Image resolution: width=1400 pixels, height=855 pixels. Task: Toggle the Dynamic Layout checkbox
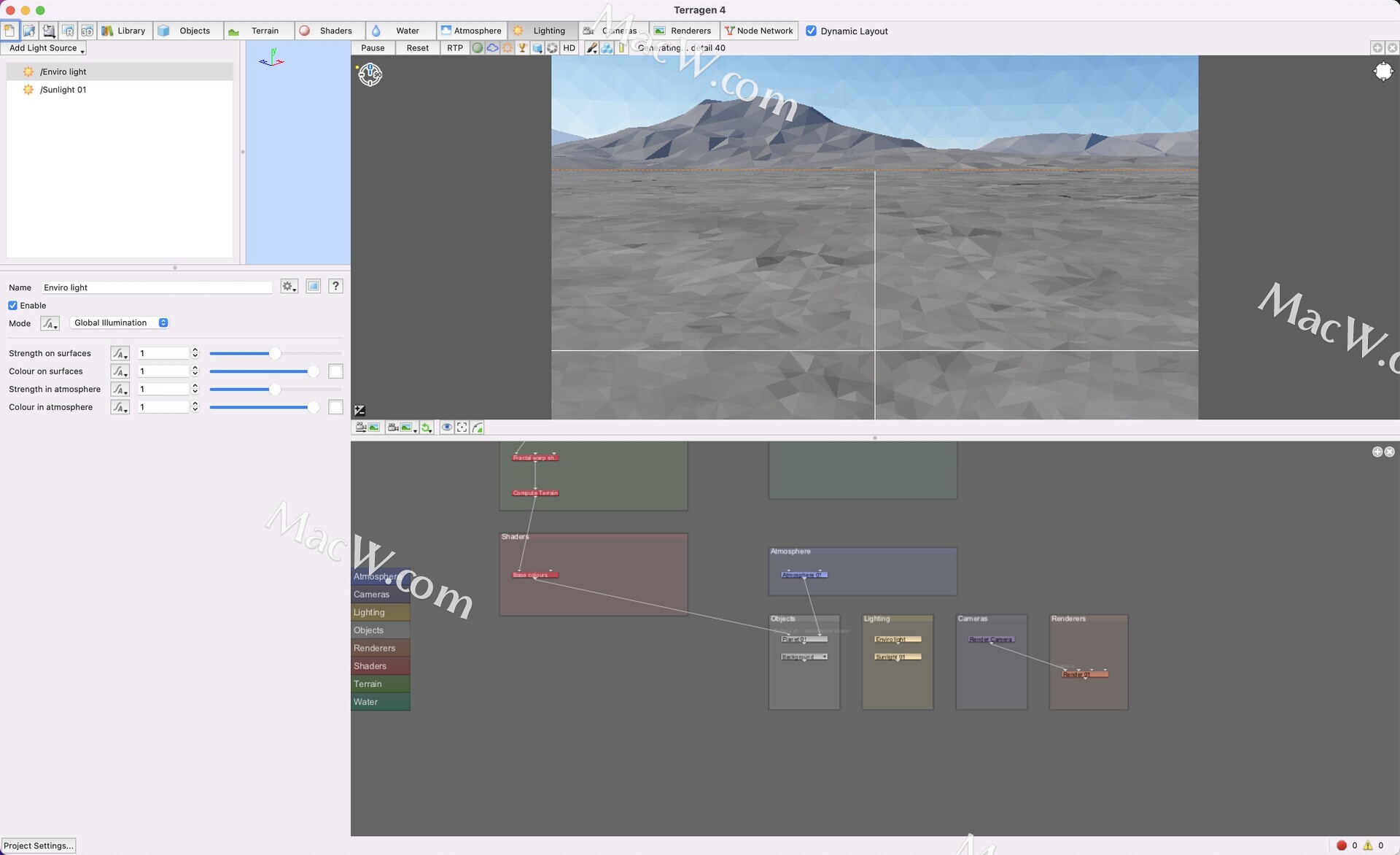[x=811, y=31]
